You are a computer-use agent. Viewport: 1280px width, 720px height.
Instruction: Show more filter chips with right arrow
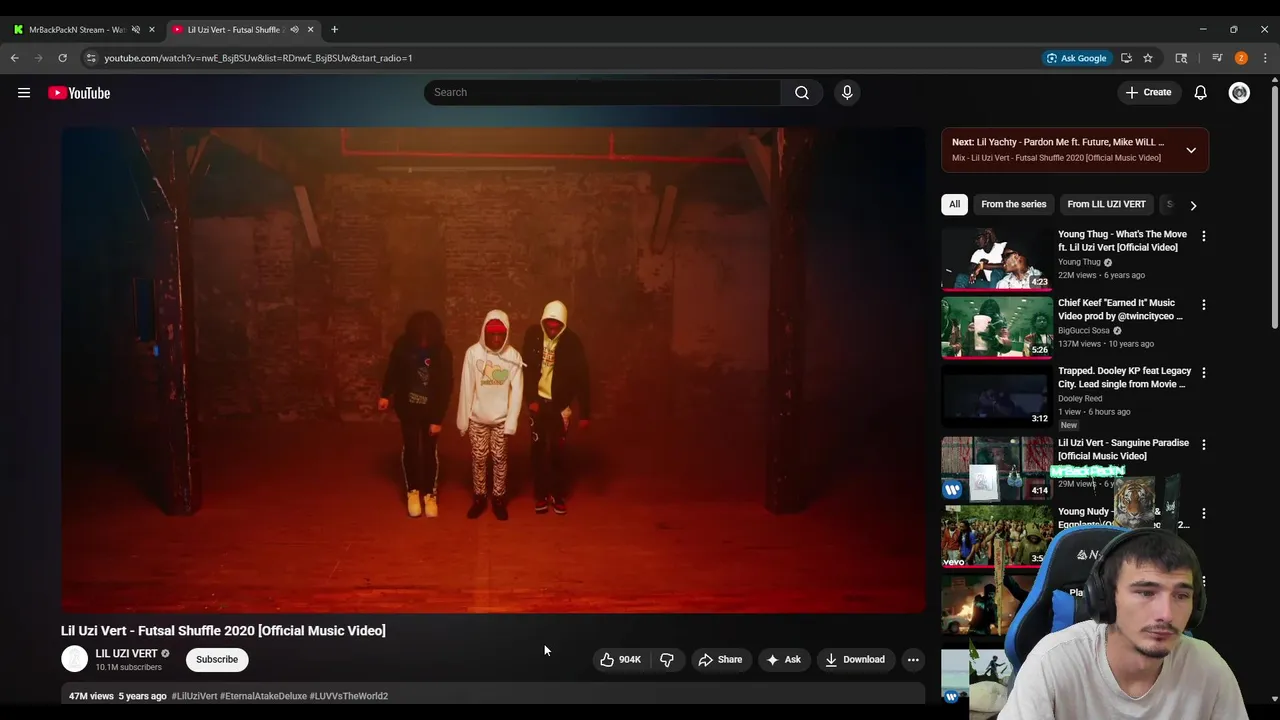(x=1193, y=205)
